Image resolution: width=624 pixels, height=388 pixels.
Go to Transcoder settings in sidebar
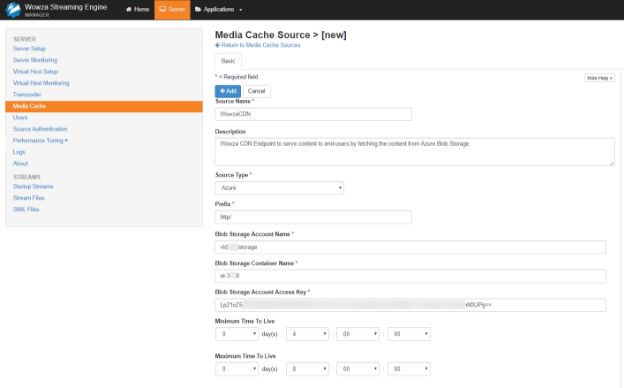[x=27, y=95]
